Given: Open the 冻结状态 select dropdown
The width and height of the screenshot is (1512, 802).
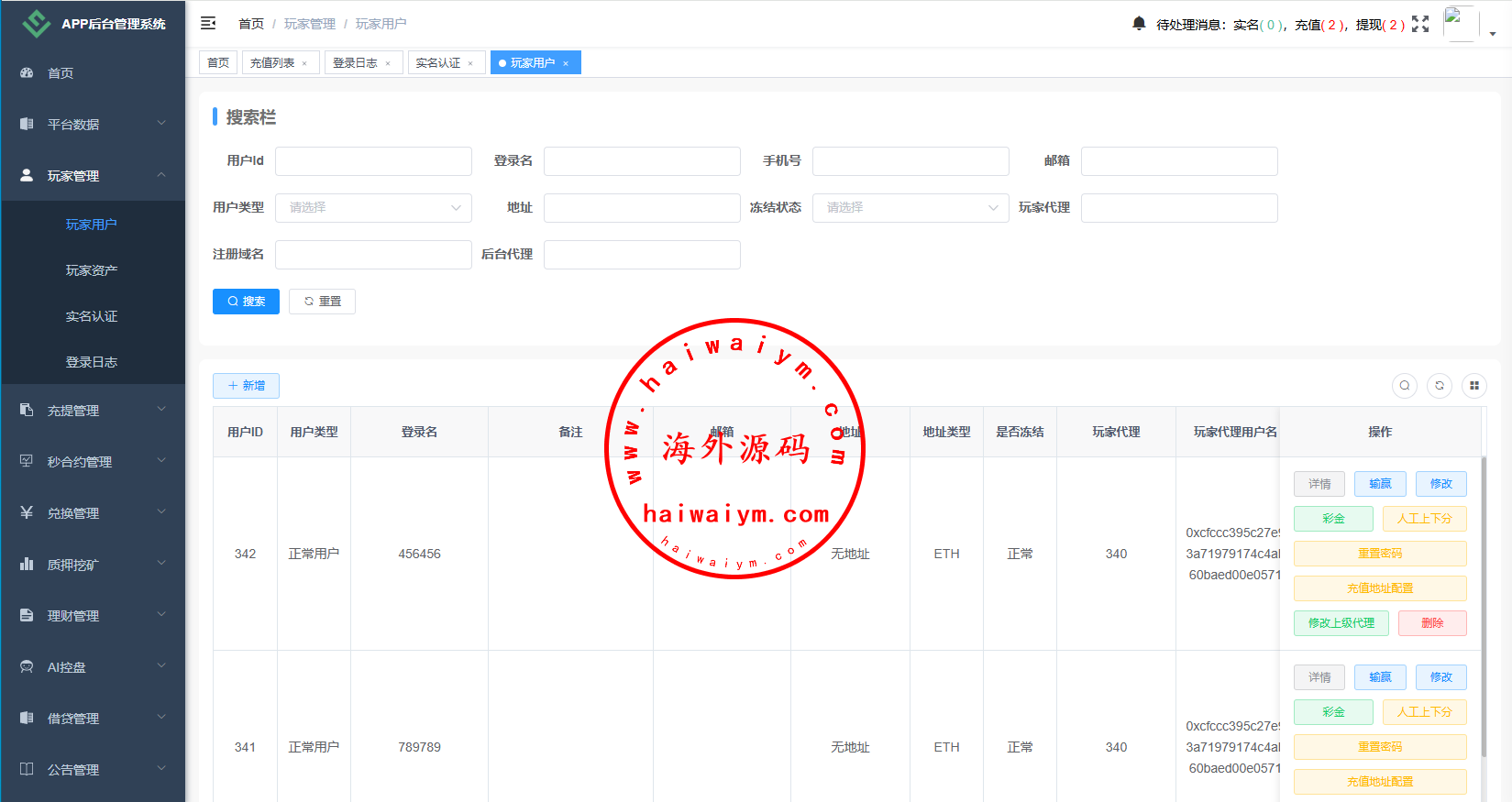Looking at the screenshot, I should click(911, 208).
